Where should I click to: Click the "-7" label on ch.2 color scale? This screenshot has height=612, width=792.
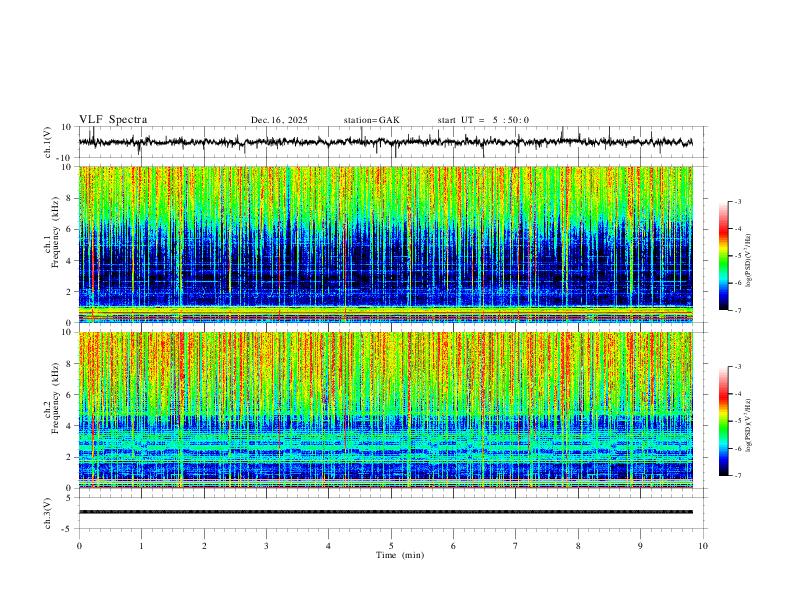(738, 476)
